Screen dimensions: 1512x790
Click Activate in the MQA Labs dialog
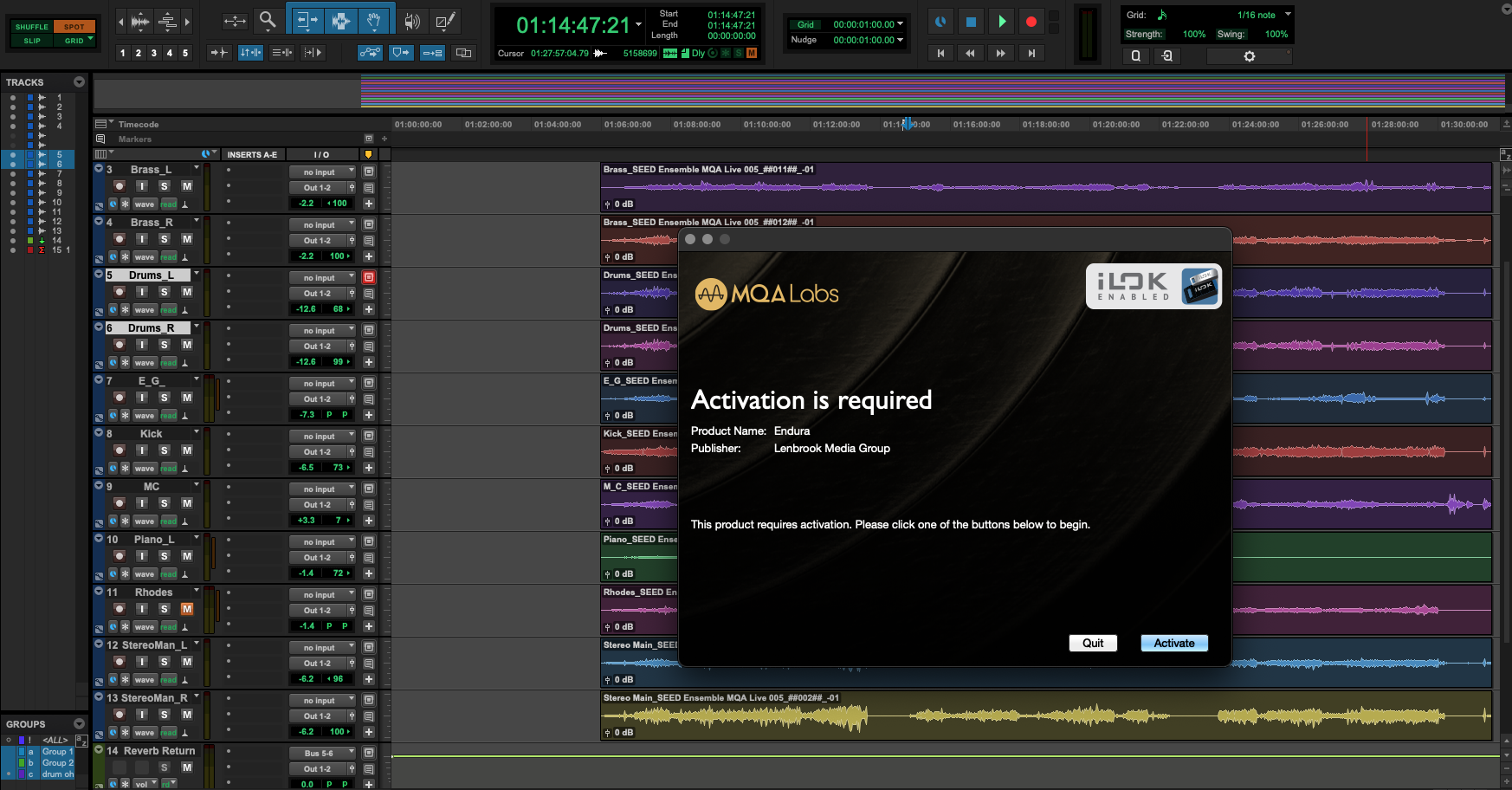pos(1174,643)
